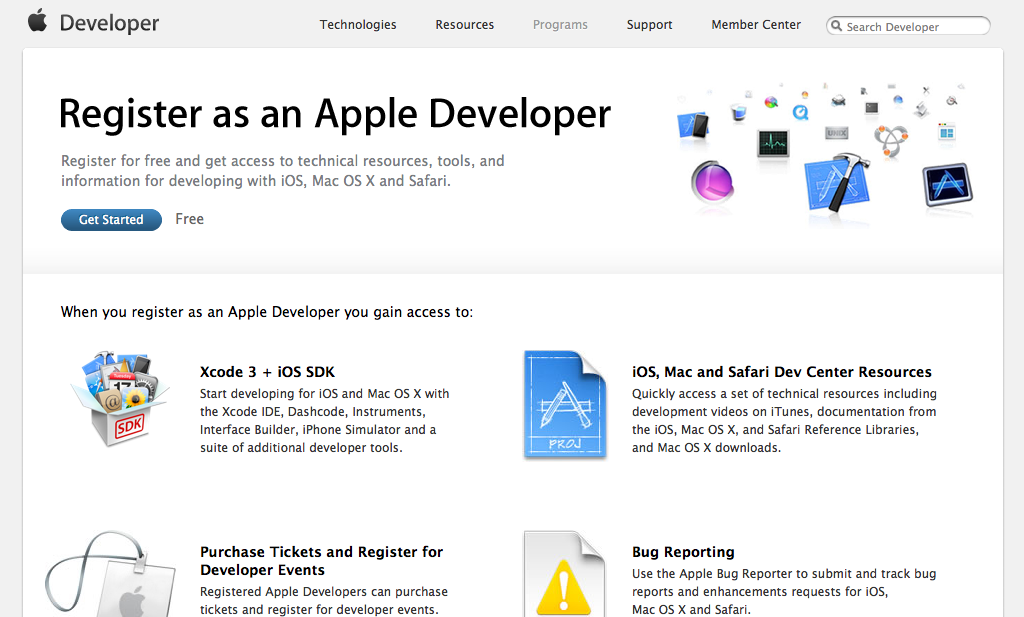Click the Xcode SDK box icon

pyautogui.click(x=120, y=398)
